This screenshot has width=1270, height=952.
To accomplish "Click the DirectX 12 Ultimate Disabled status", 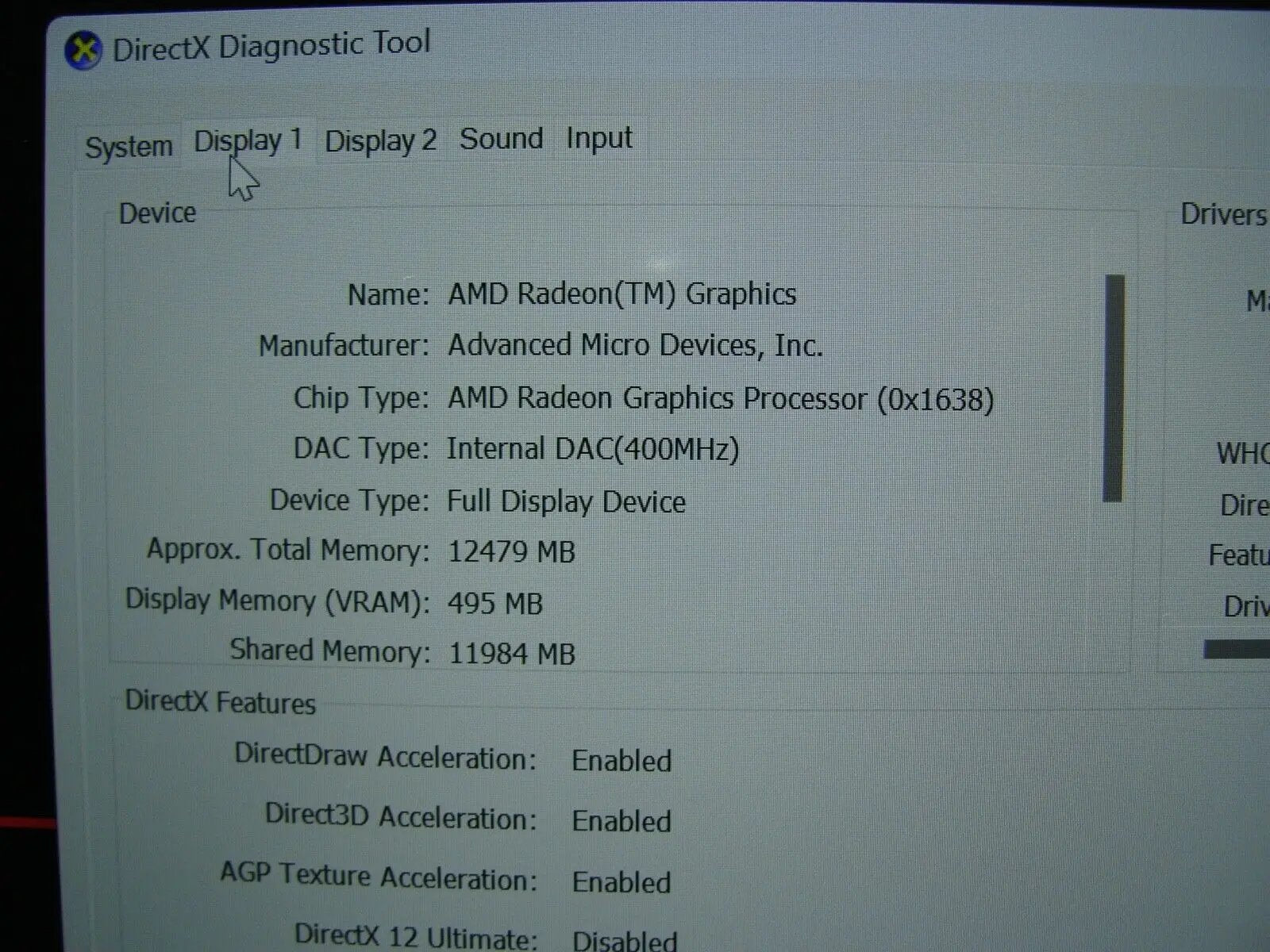I will tap(625, 941).
